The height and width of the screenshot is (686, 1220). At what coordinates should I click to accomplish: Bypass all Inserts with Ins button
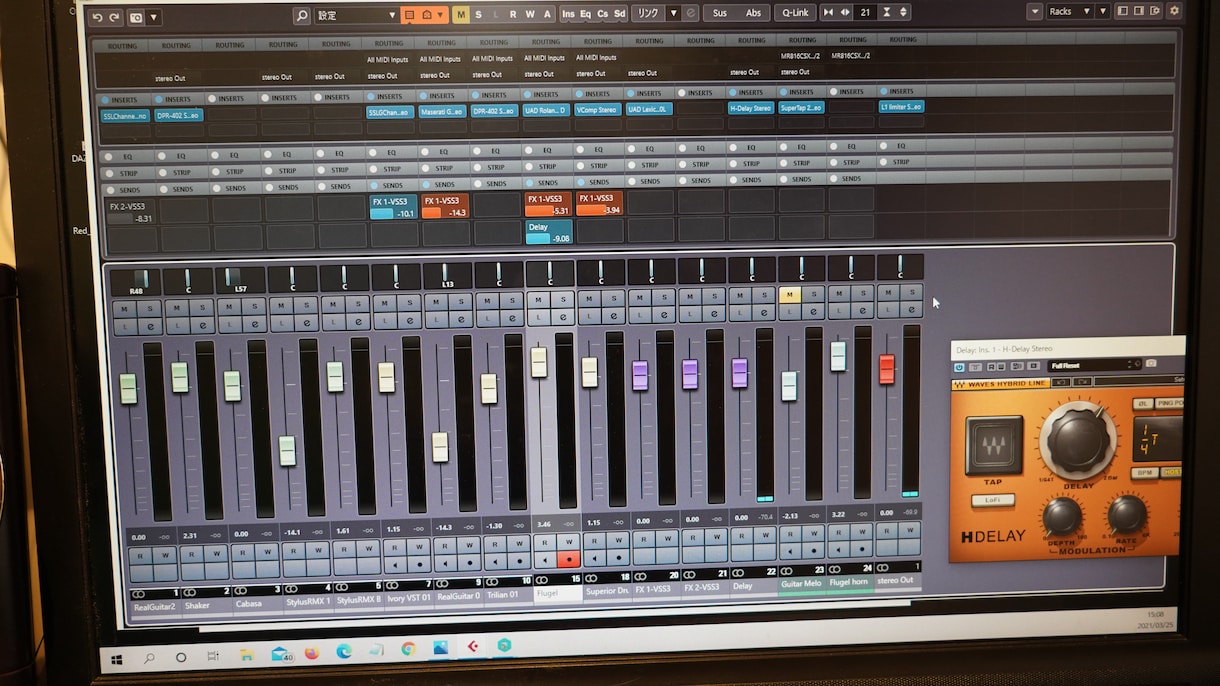568,14
